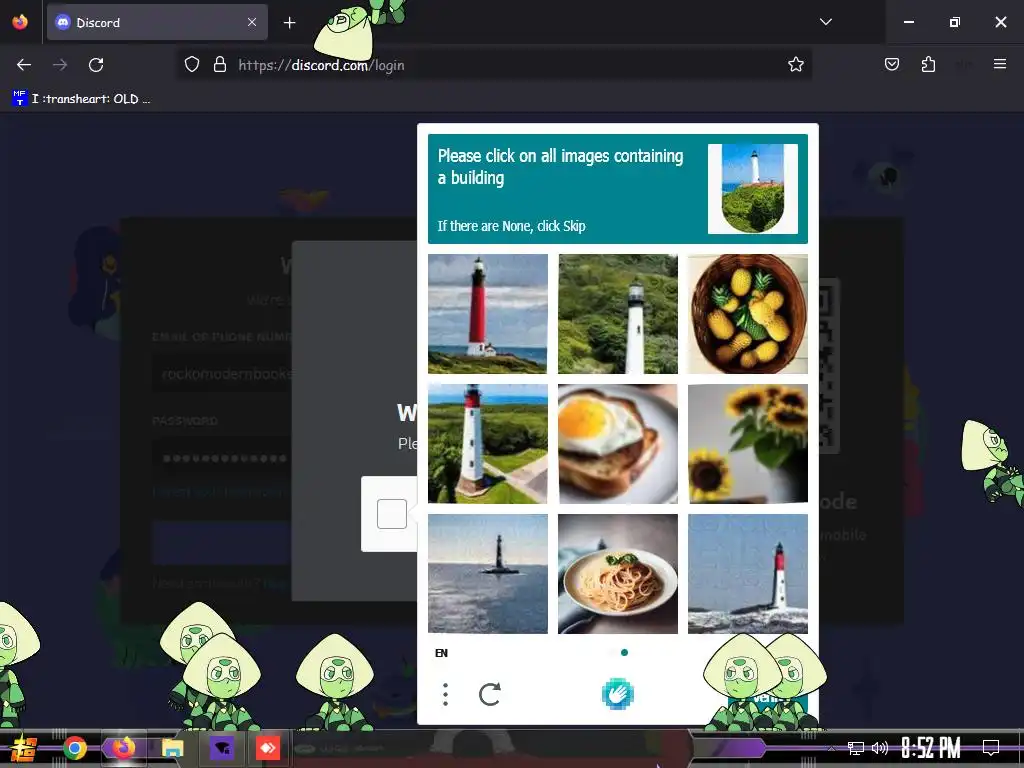
Task: Click the teal captcha progress dot
Action: tap(624, 652)
